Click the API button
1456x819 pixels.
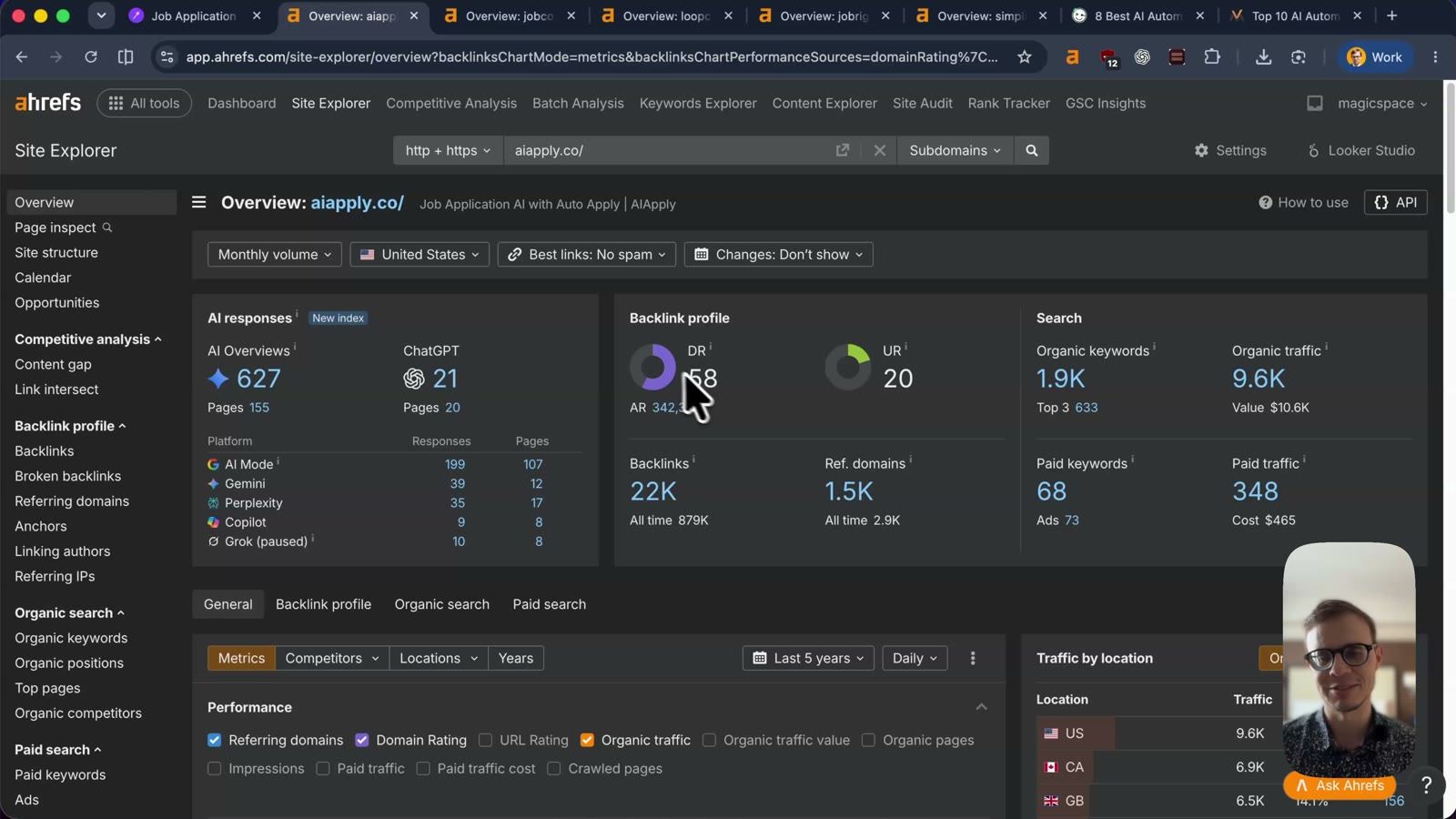pyautogui.click(x=1396, y=202)
